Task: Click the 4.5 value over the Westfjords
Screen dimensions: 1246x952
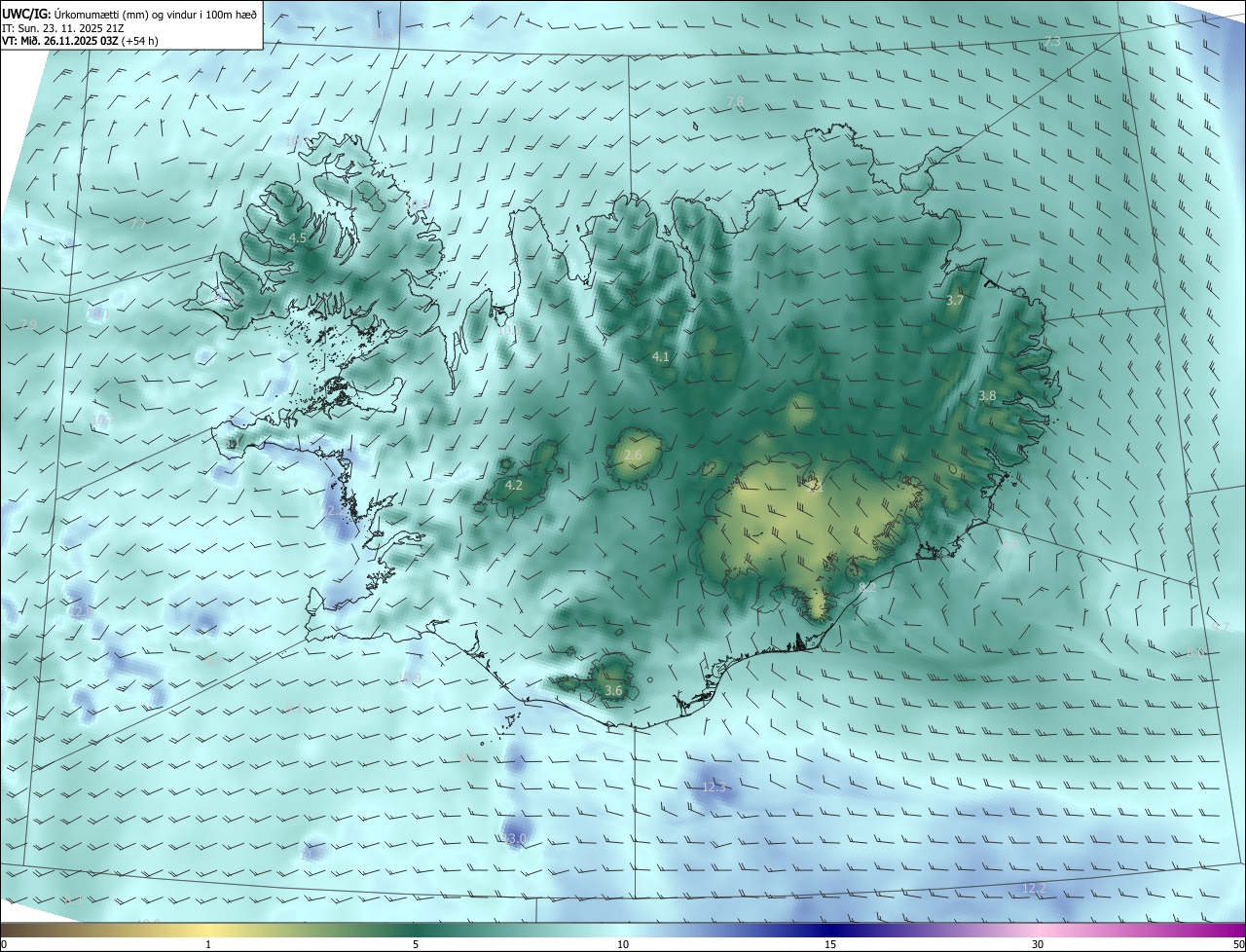Action: [298, 238]
